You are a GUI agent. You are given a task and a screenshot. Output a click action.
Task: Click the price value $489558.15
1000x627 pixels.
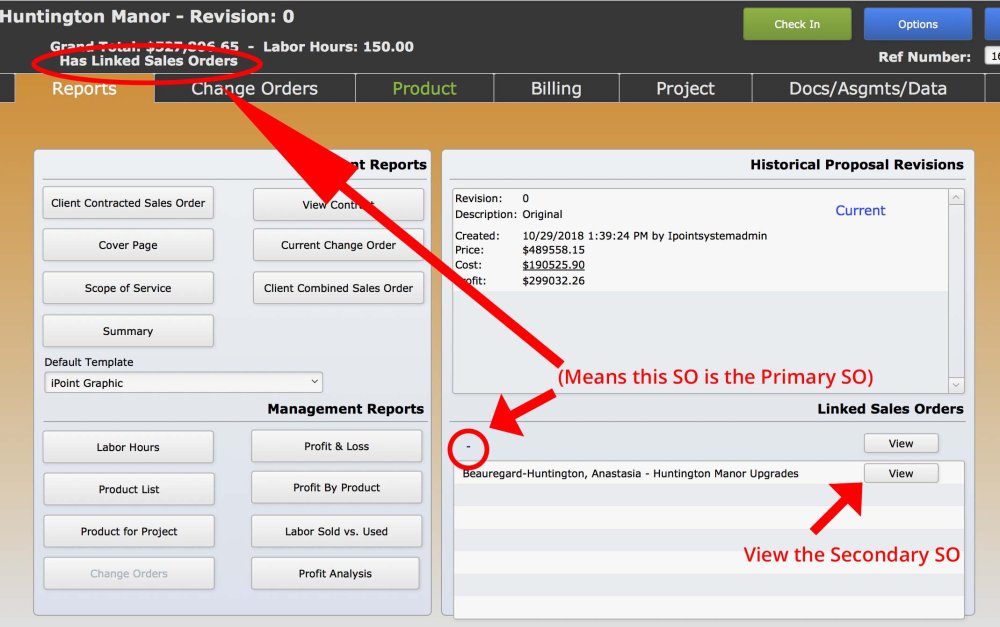[x=553, y=250]
